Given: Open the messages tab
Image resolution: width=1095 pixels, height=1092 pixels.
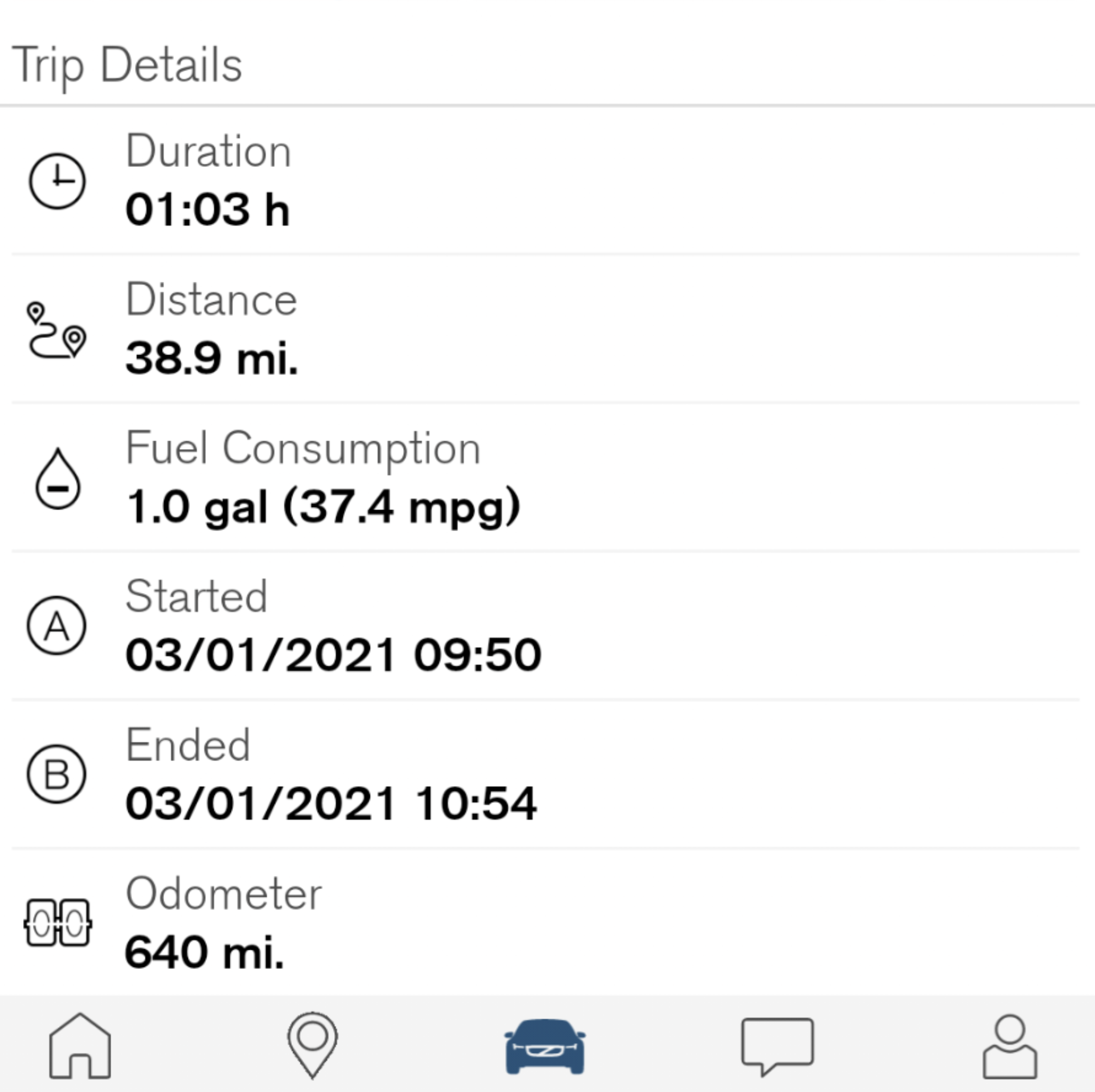Looking at the screenshot, I should [x=777, y=1045].
